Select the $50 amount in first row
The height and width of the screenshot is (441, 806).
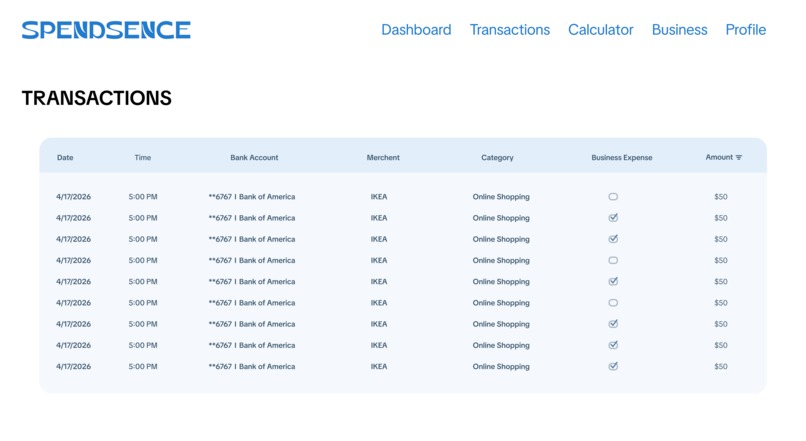click(721, 197)
